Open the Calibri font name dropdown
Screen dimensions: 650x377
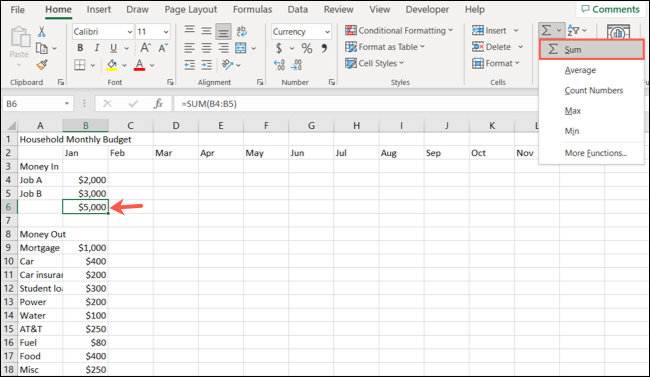tap(129, 32)
